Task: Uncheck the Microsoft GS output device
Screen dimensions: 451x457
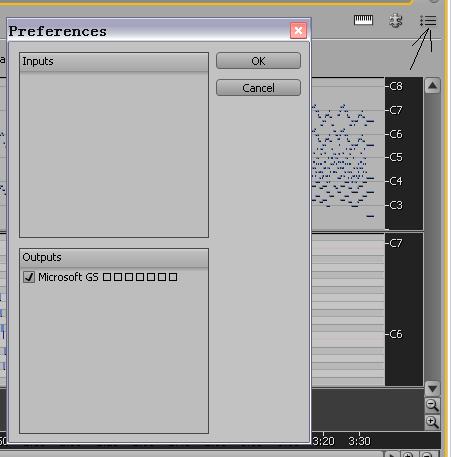Action: pyautogui.click(x=29, y=277)
